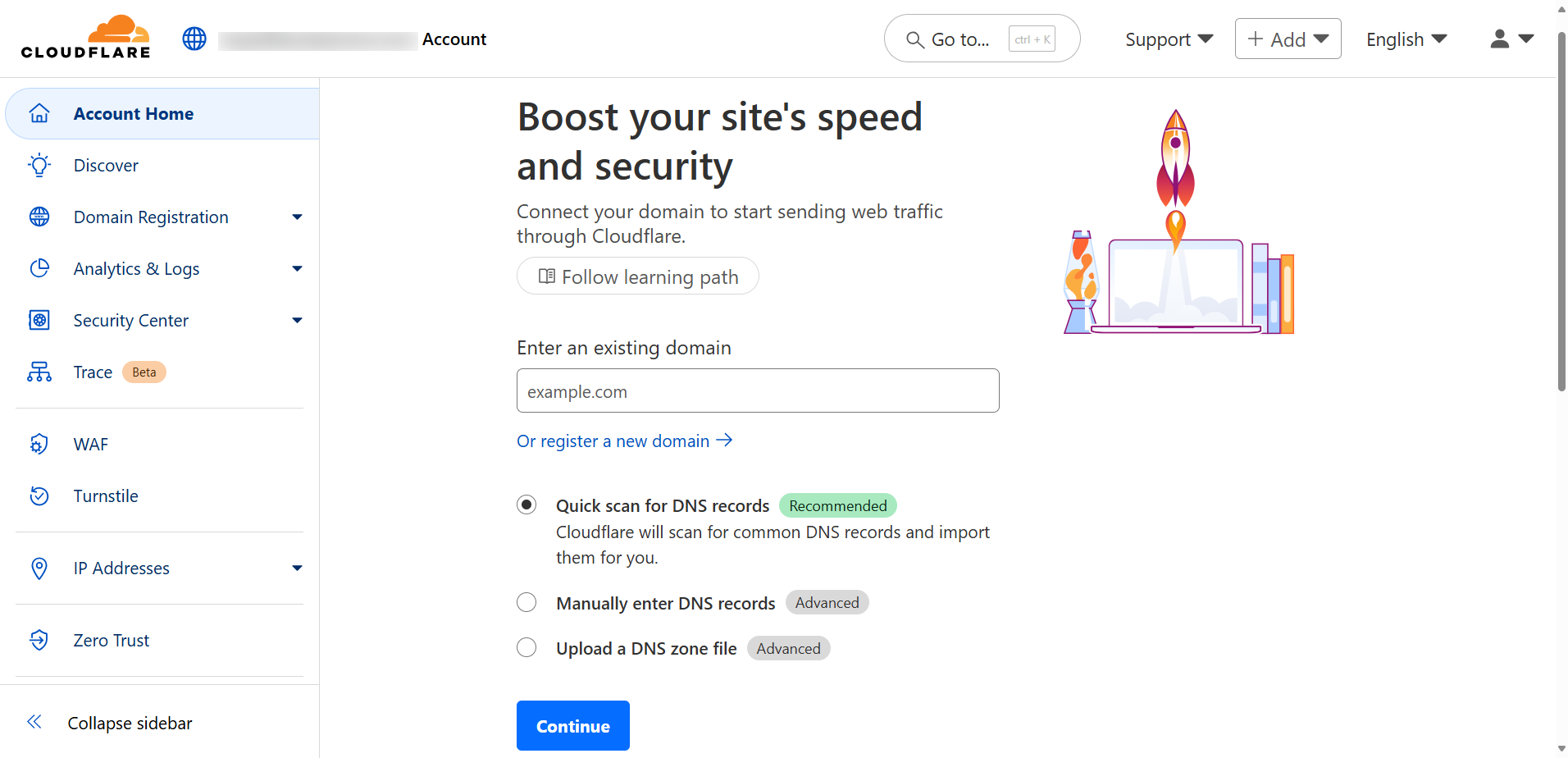Click the Cloudflare logo

[86, 38]
